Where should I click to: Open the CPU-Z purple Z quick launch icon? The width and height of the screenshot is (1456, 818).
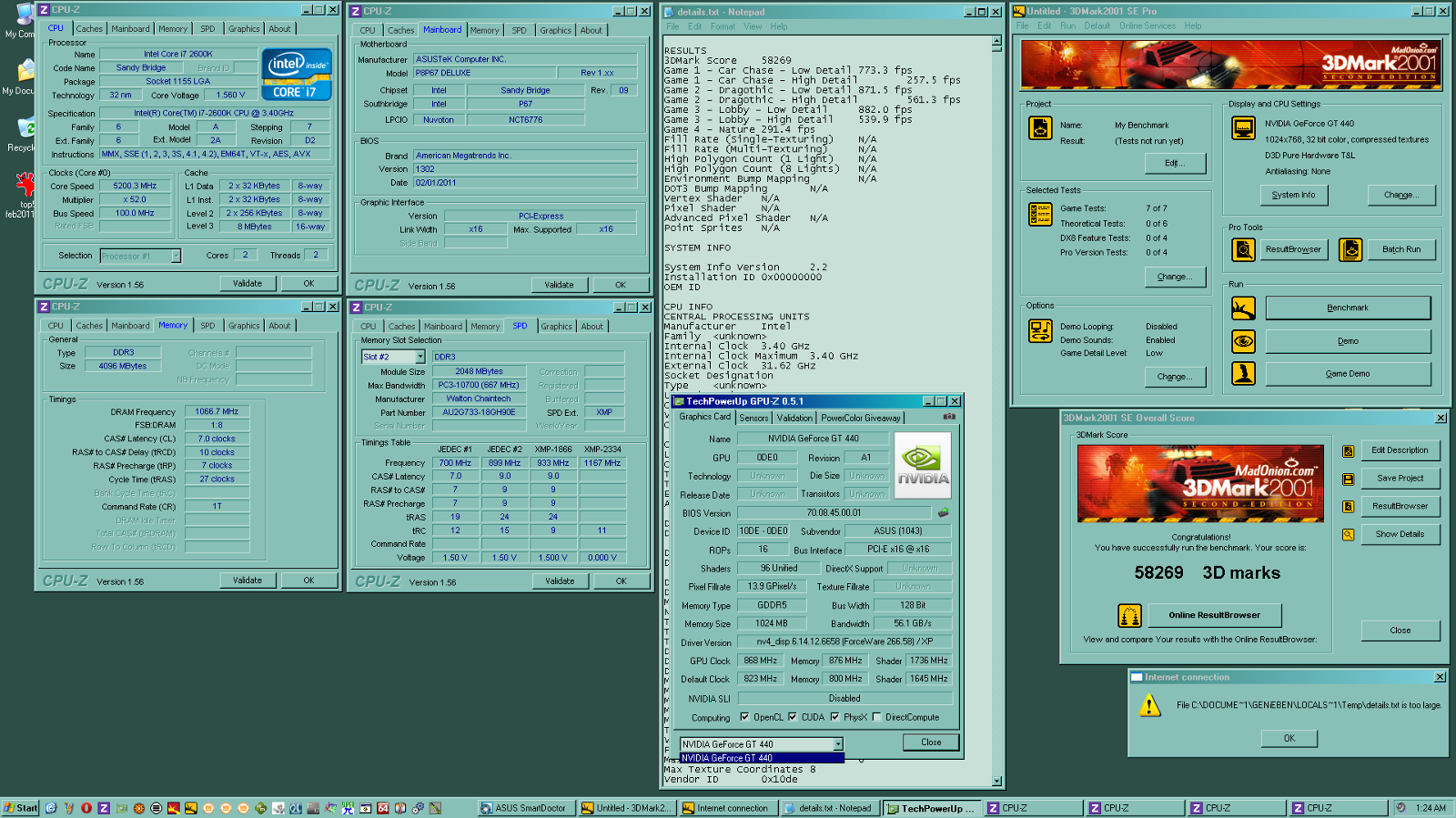(x=104, y=808)
